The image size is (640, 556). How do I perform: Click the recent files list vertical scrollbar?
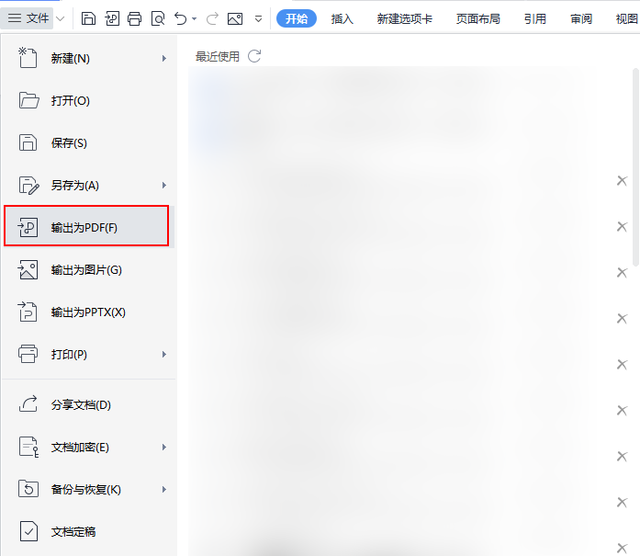(x=636, y=167)
